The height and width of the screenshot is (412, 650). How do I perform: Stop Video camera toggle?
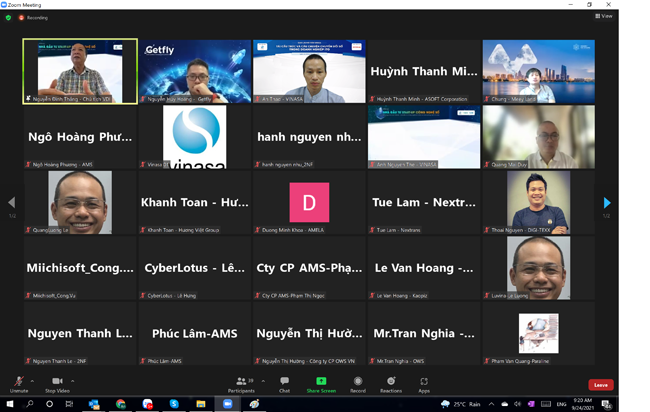coord(57,384)
